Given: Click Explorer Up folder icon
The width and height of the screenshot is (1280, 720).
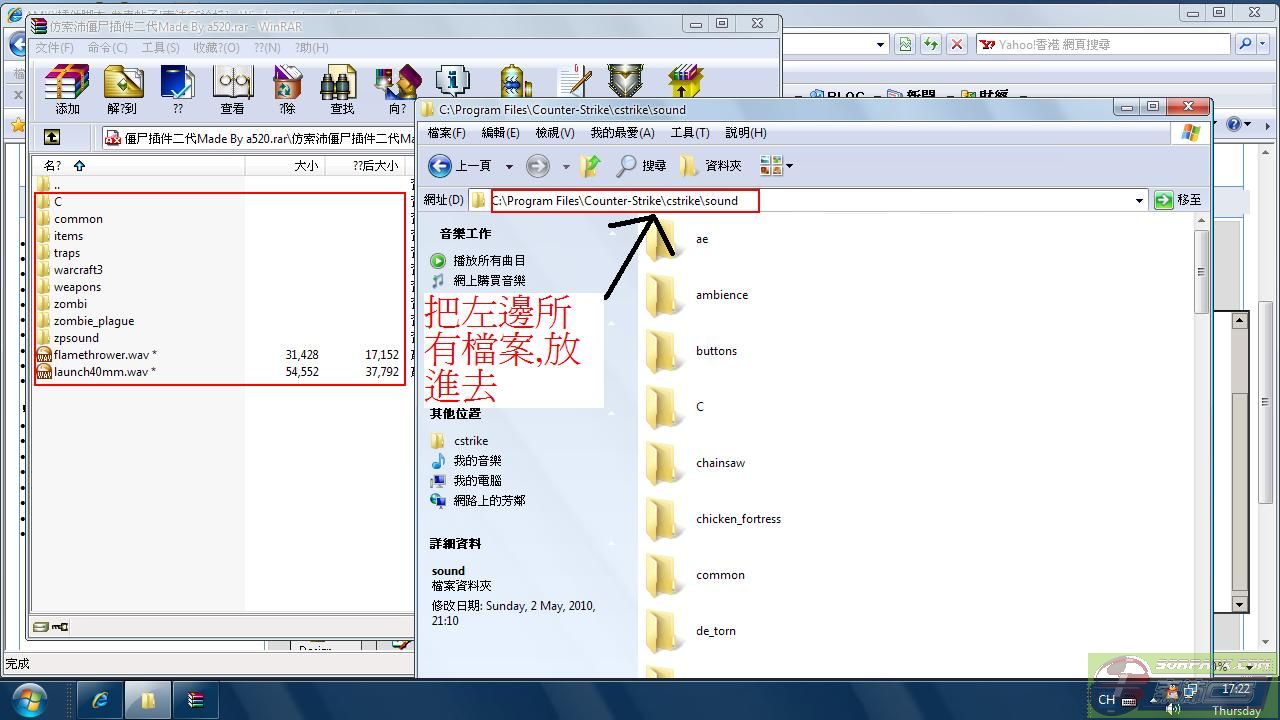Looking at the screenshot, I should coord(591,165).
